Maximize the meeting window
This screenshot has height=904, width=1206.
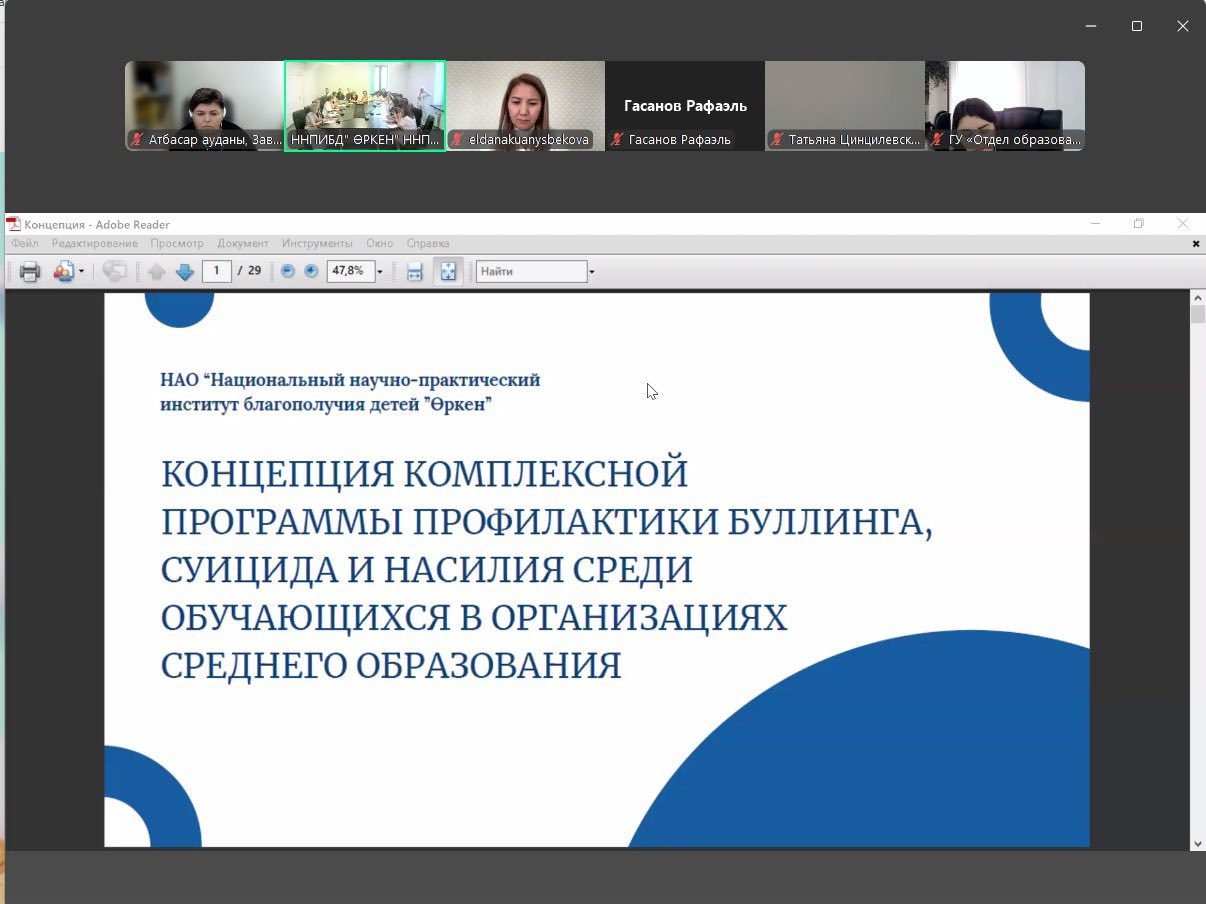click(x=1137, y=27)
